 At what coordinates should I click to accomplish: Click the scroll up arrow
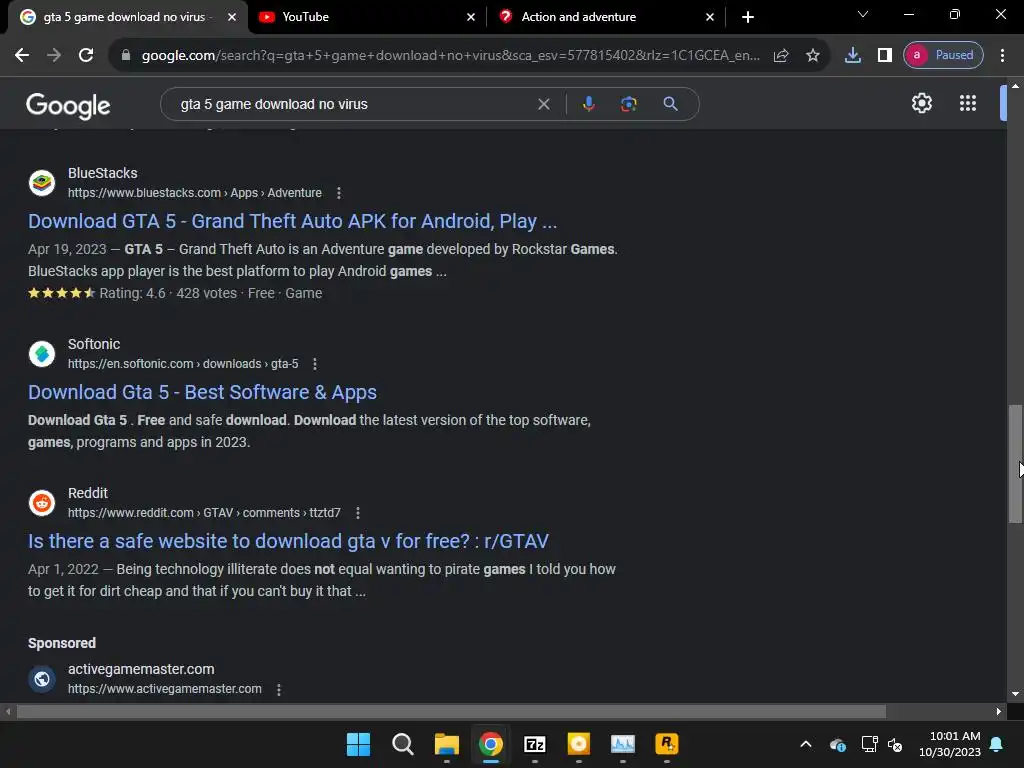(1015, 86)
